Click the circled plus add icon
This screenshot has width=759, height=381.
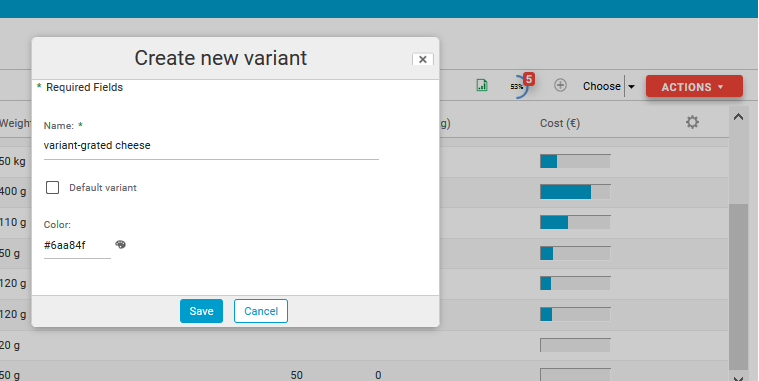click(560, 86)
